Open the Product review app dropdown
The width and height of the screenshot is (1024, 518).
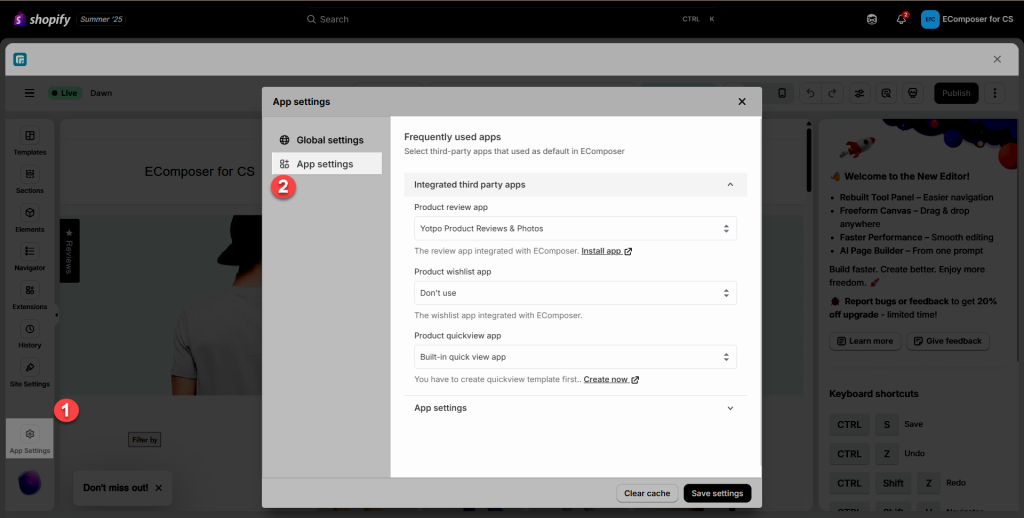pos(575,229)
